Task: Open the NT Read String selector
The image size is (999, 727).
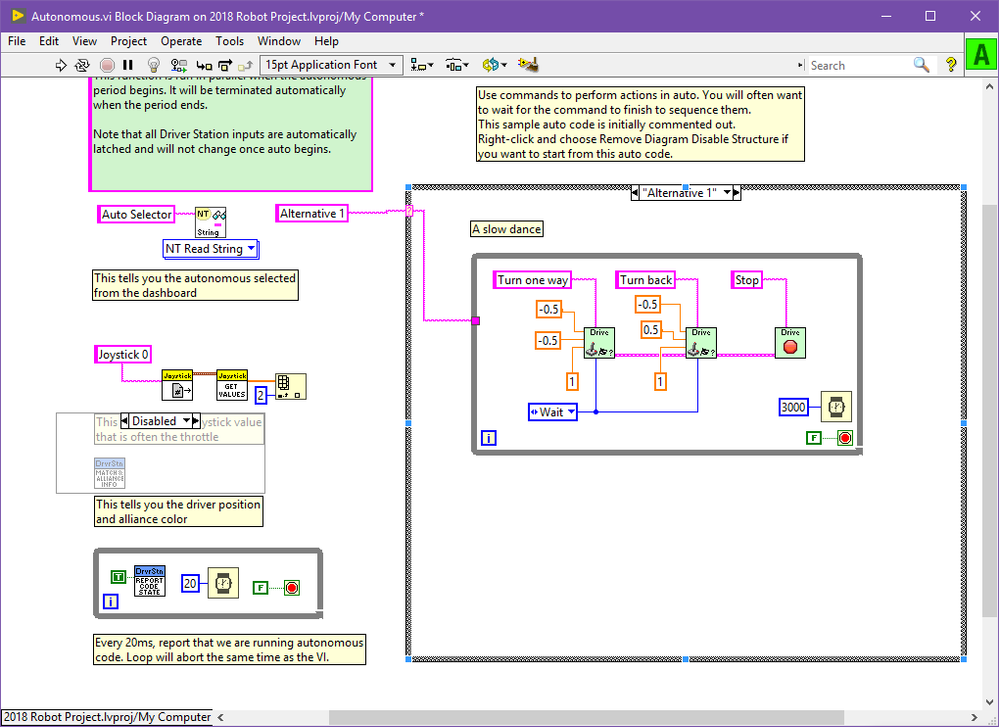Action: (210, 249)
